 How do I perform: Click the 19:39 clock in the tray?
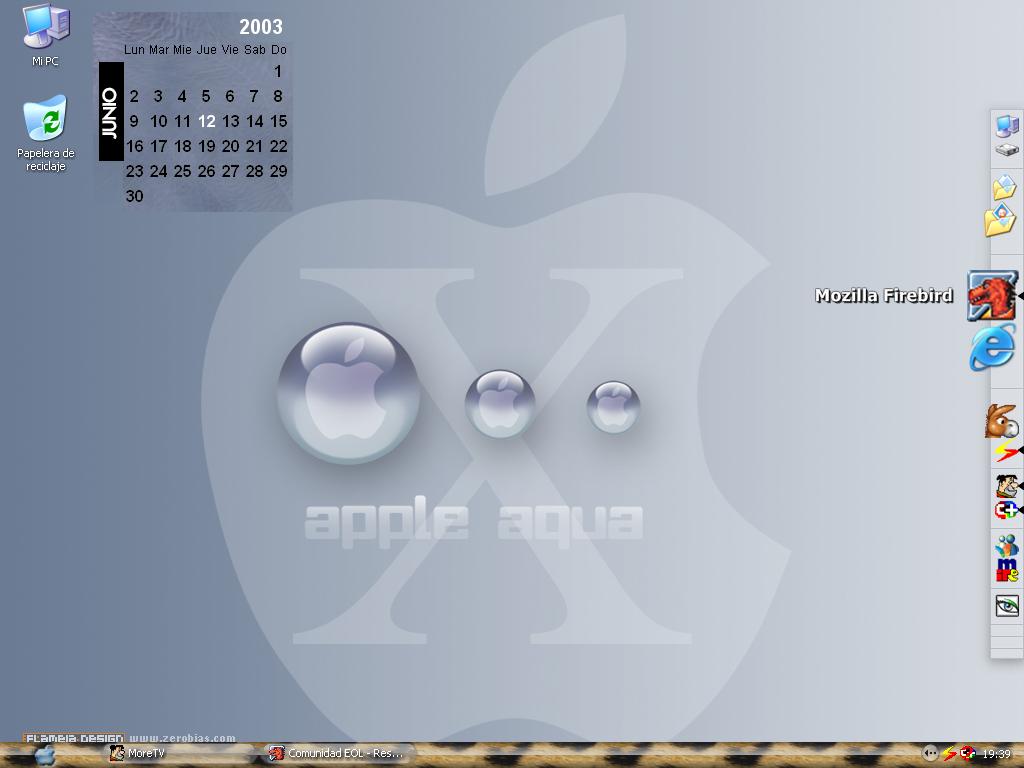[997, 754]
